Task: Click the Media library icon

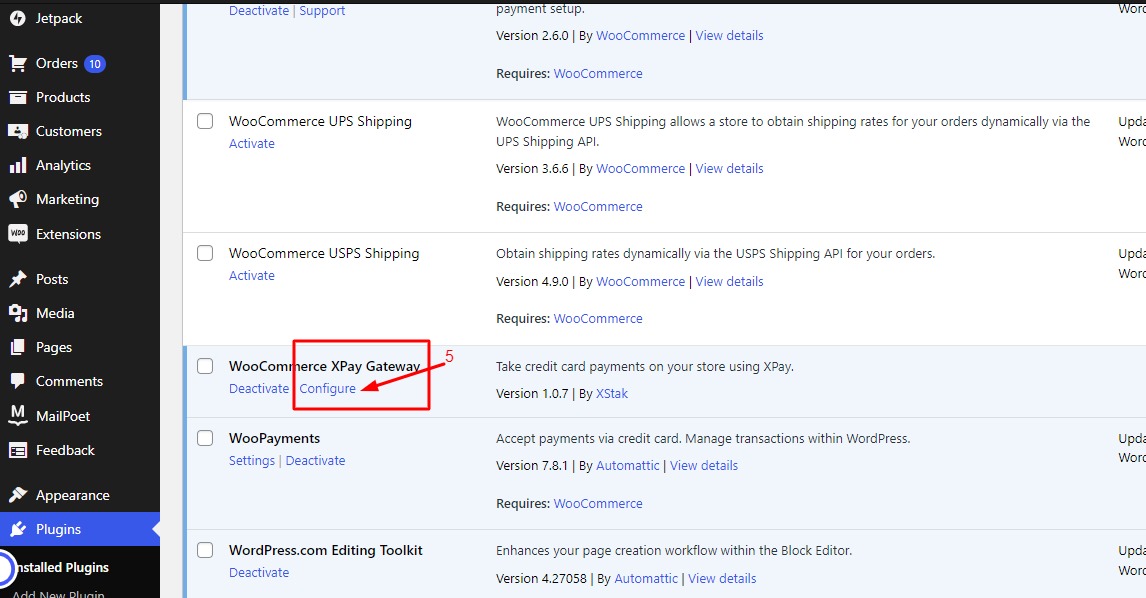Action: pyautogui.click(x=18, y=313)
